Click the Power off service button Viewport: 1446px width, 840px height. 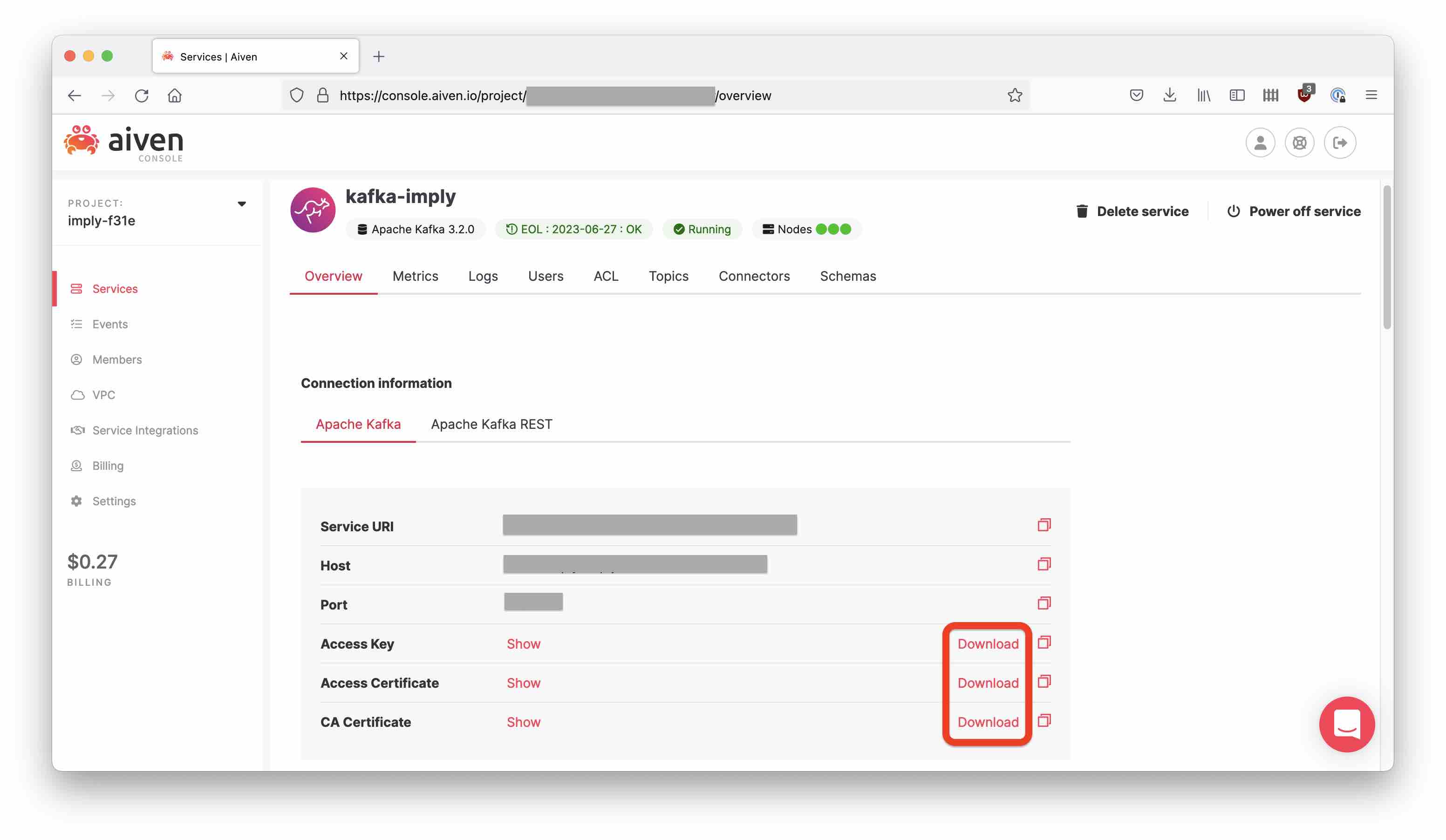[x=1294, y=211]
